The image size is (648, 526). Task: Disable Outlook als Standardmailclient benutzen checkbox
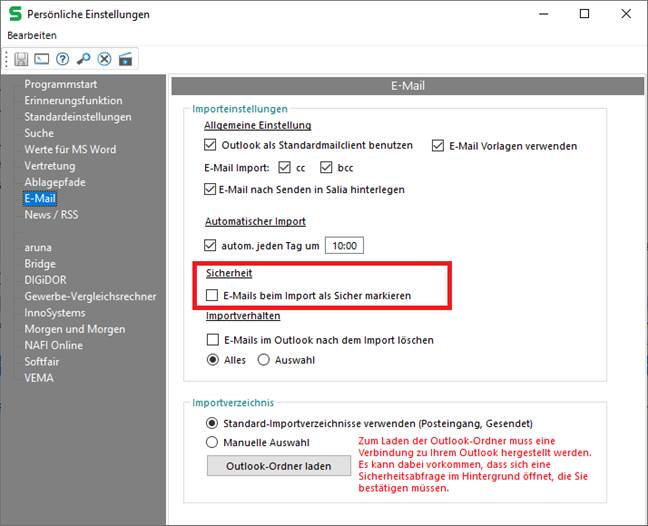coord(210,145)
